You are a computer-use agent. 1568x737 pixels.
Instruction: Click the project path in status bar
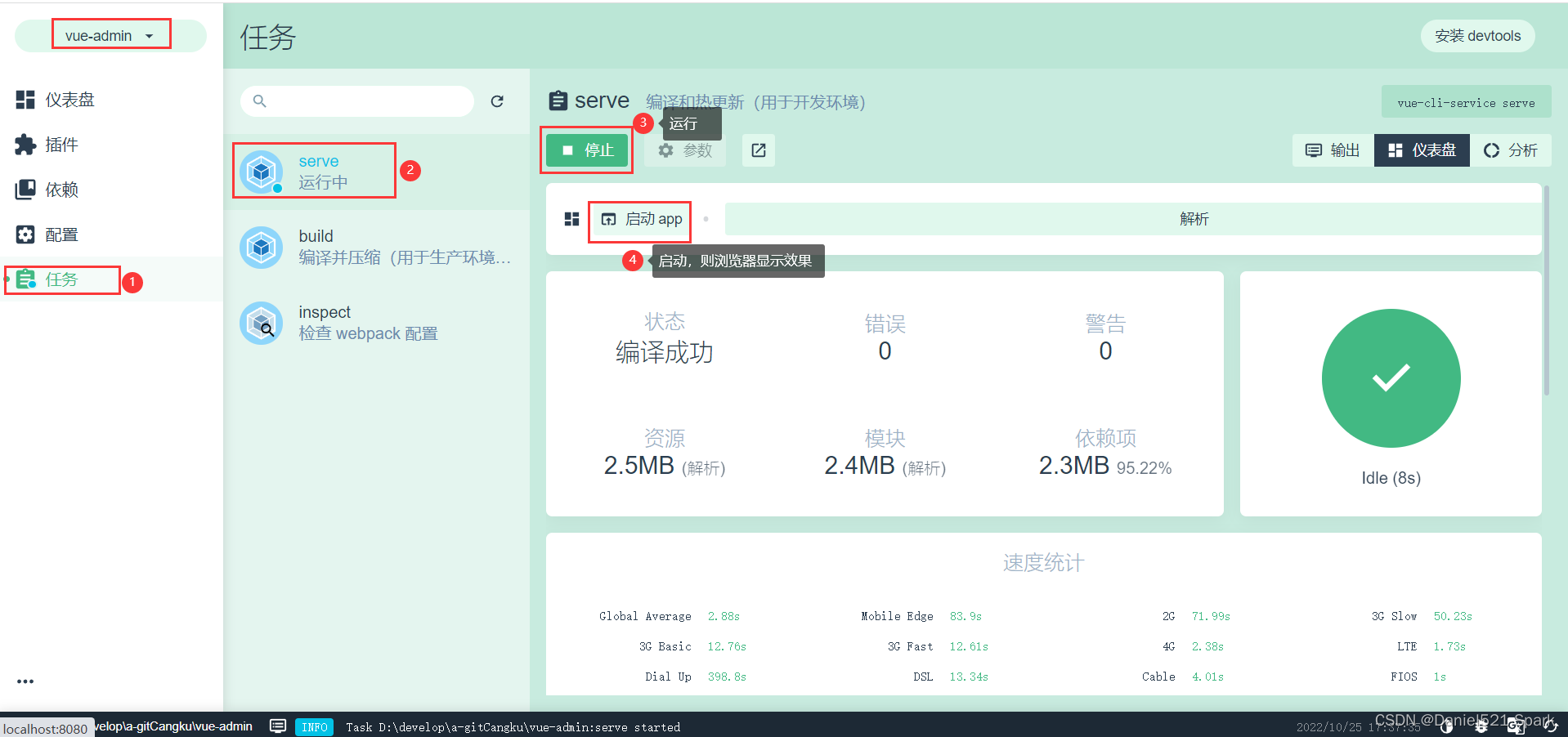click(173, 726)
